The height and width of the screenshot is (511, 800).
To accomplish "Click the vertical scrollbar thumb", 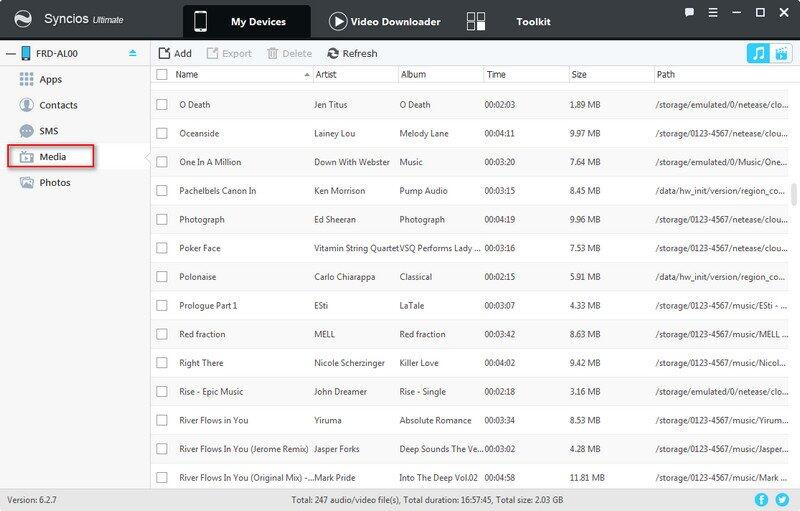I will (794, 194).
